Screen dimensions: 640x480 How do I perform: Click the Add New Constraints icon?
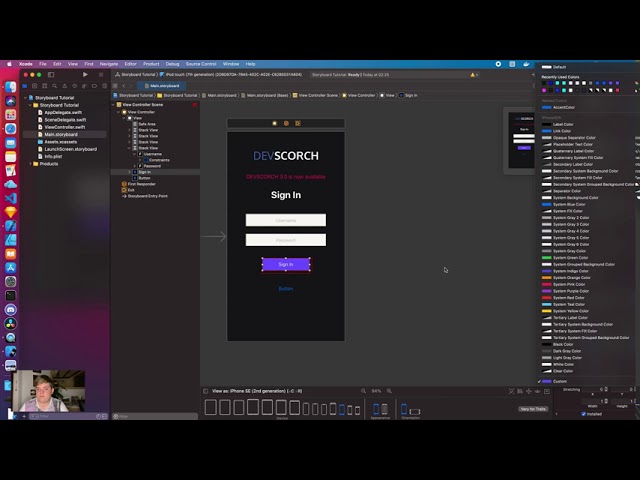pyautogui.click(x=529, y=391)
